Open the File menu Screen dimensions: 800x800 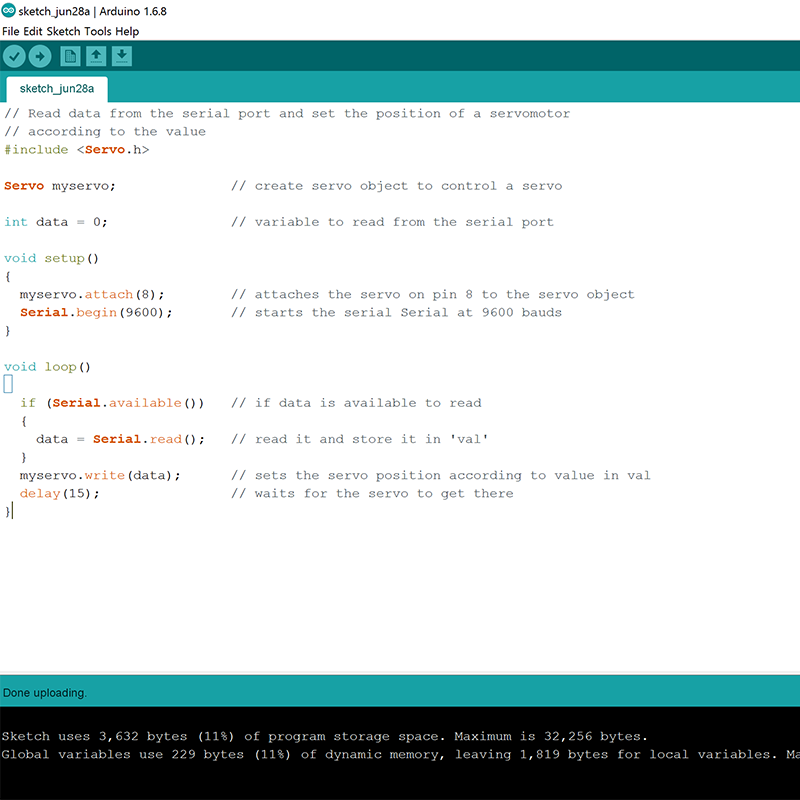click(11, 31)
